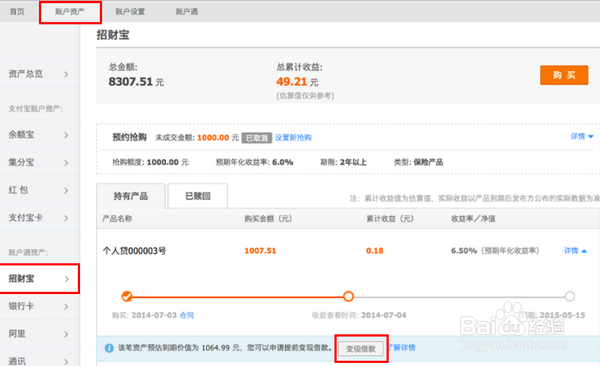Image resolution: width=600 pixels, height=366 pixels.
Task: Open 账户设置 tab
Action: pyautogui.click(x=130, y=11)
